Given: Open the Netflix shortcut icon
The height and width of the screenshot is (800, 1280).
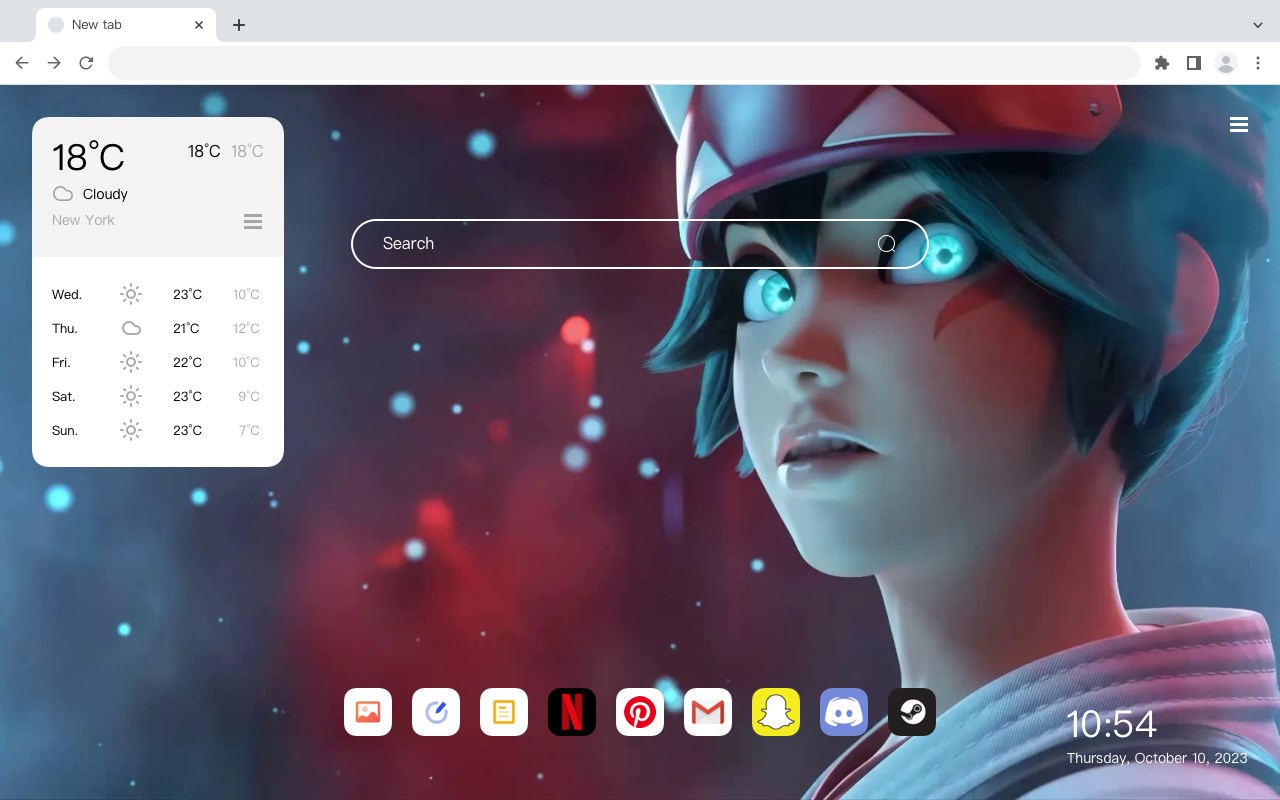Looking at the screenshot, I should tap(572, 712).
